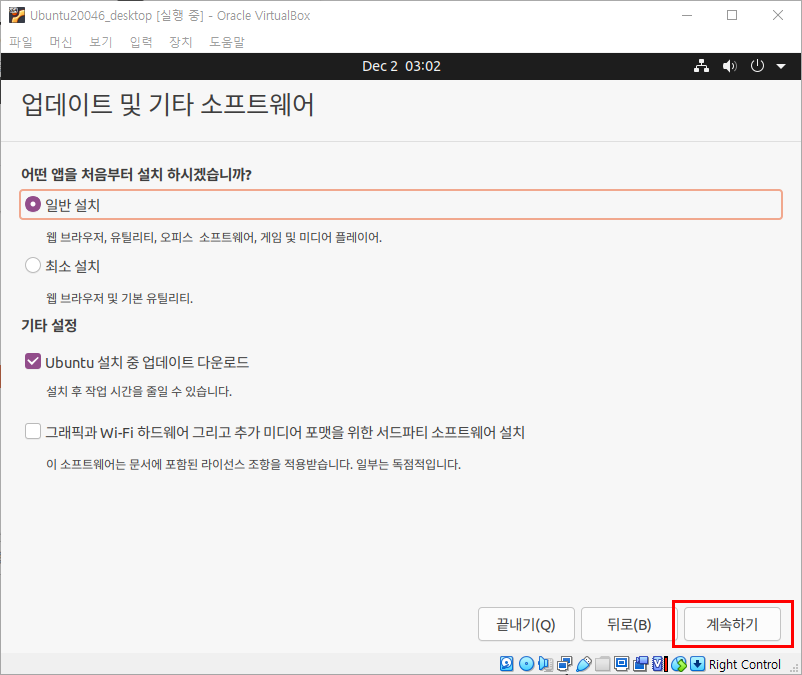
Task: Maximize the VirtualBox window
Action: click(x=732, y=15)
